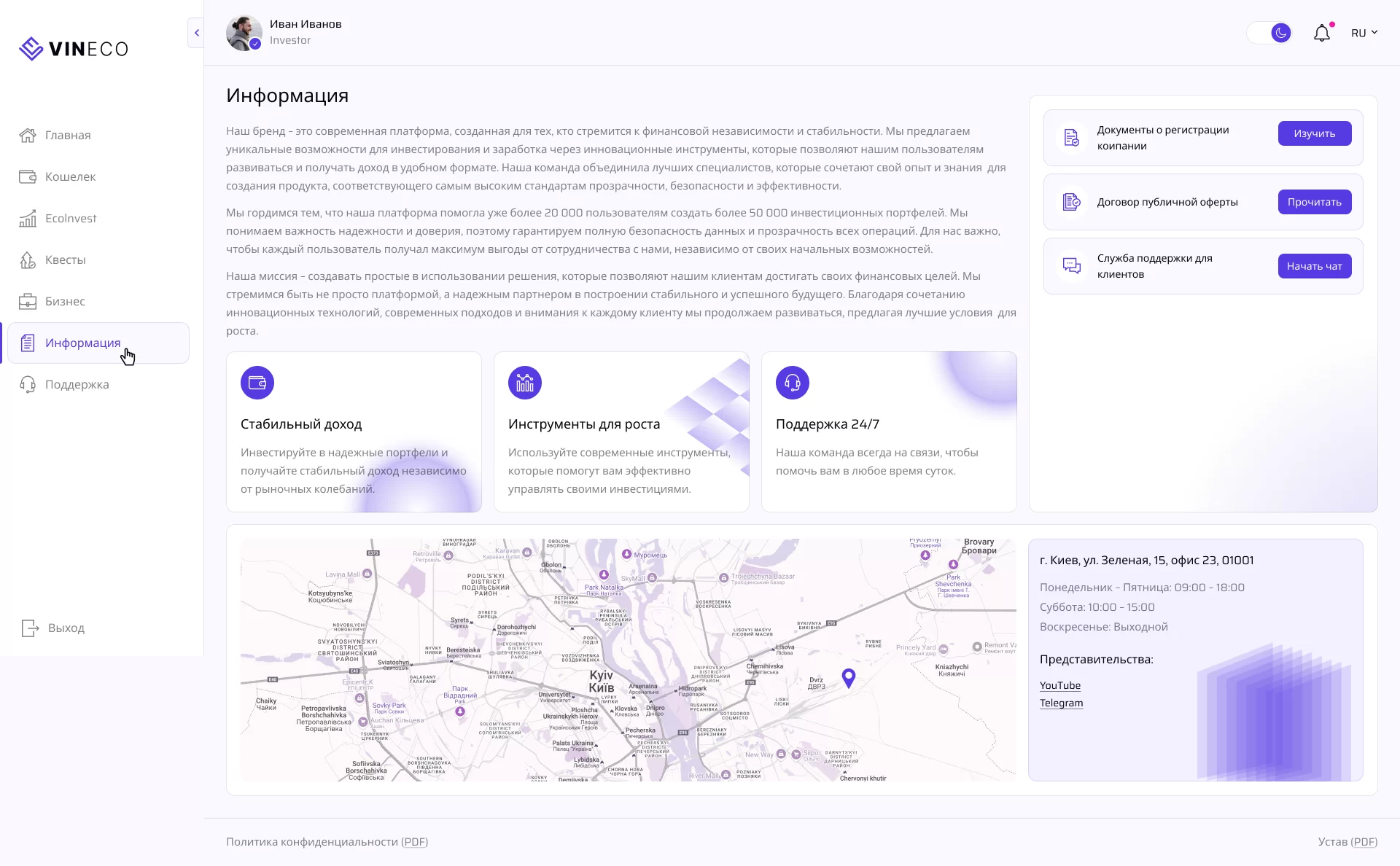Image resolution: width=1400 pixels, height=866 pixels.
Task: Open the Telegram link
Action: click(x=1061, y=703)
